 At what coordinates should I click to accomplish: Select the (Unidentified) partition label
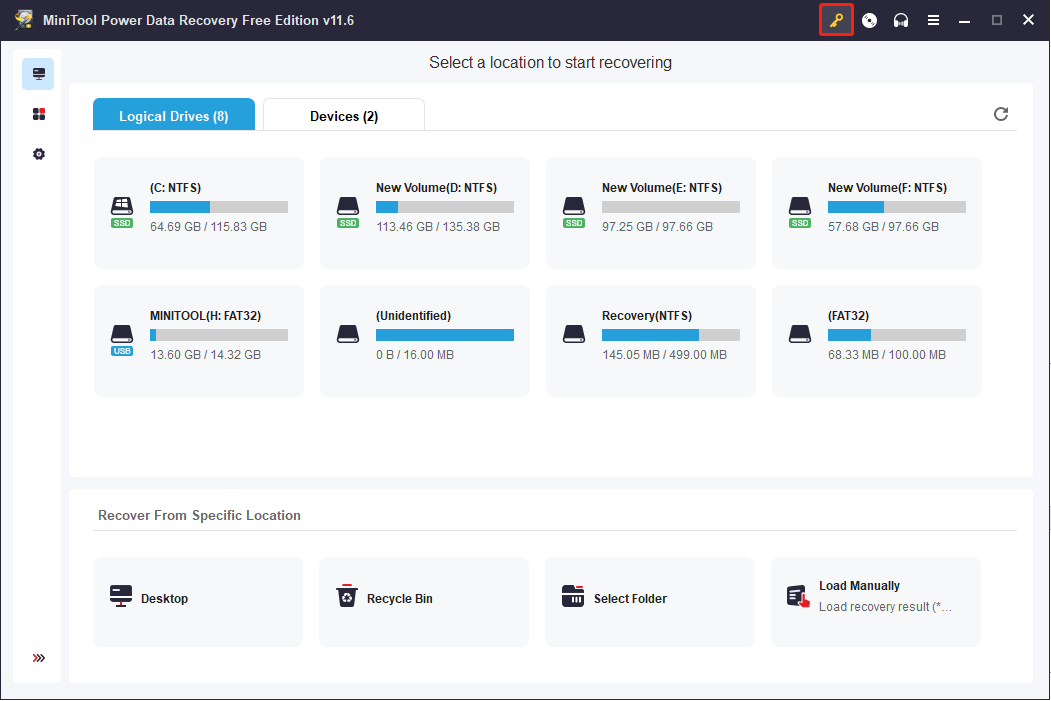coord(414,316)
